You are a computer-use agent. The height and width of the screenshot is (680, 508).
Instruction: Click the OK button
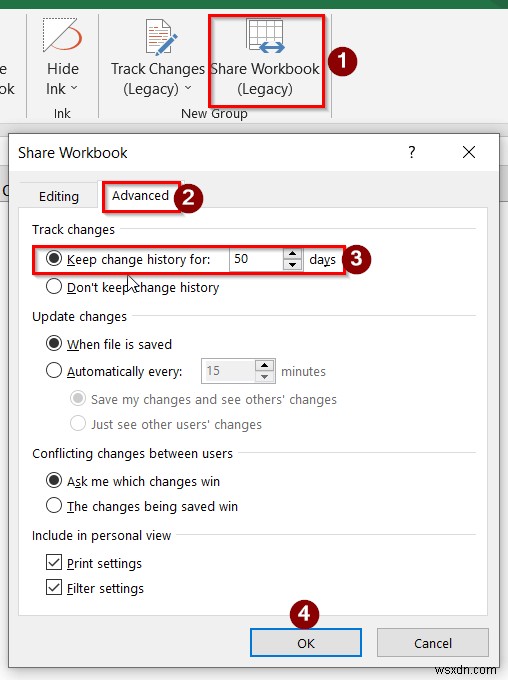coord(306,643)
